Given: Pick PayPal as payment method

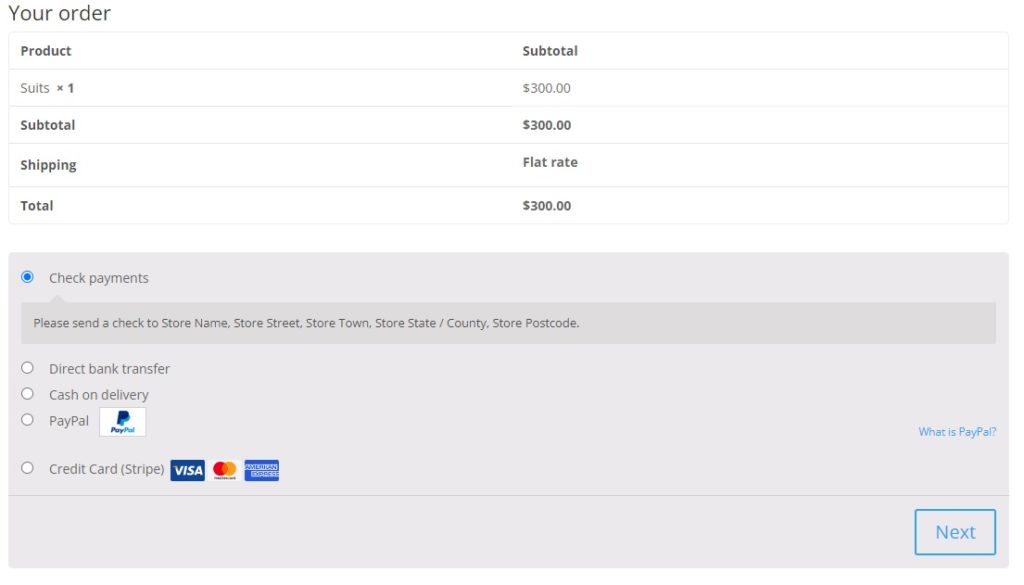Looking at the screenshot, I should pyautogui.click(x=27, y=420).
